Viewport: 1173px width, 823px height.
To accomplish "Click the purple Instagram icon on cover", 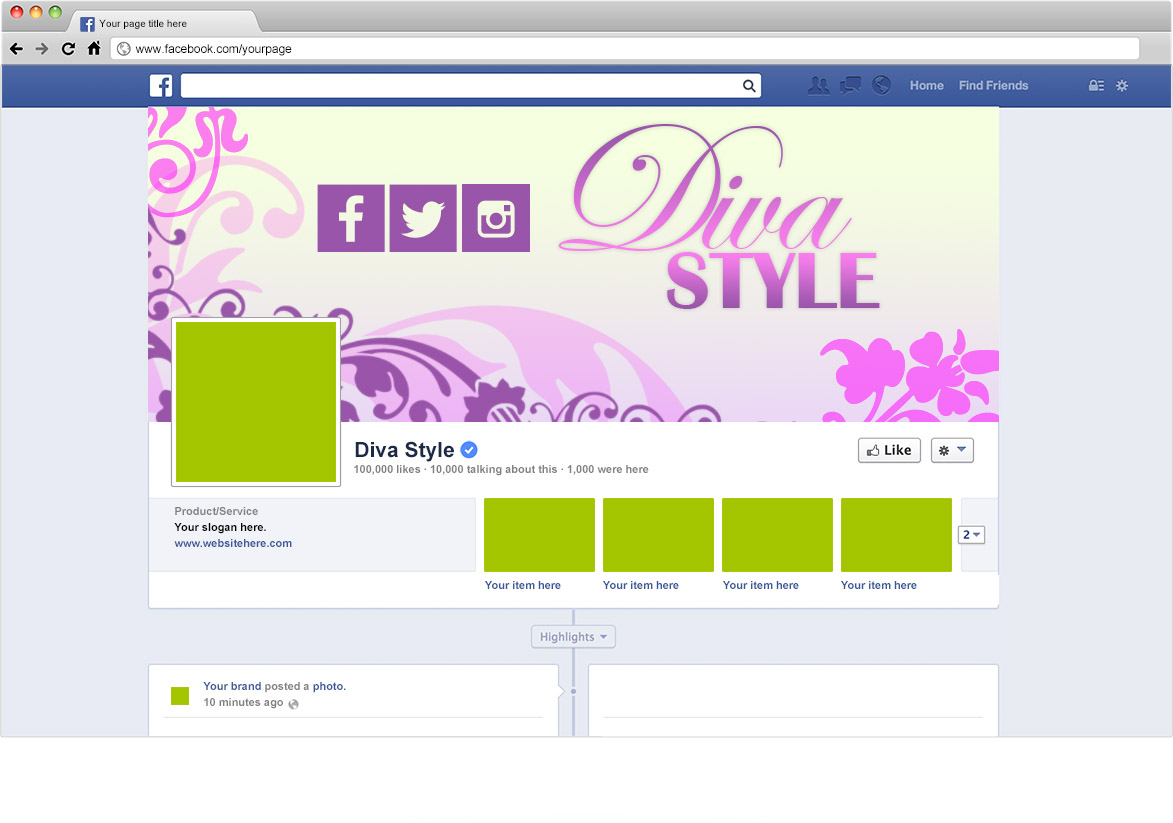I will [496, 218].
